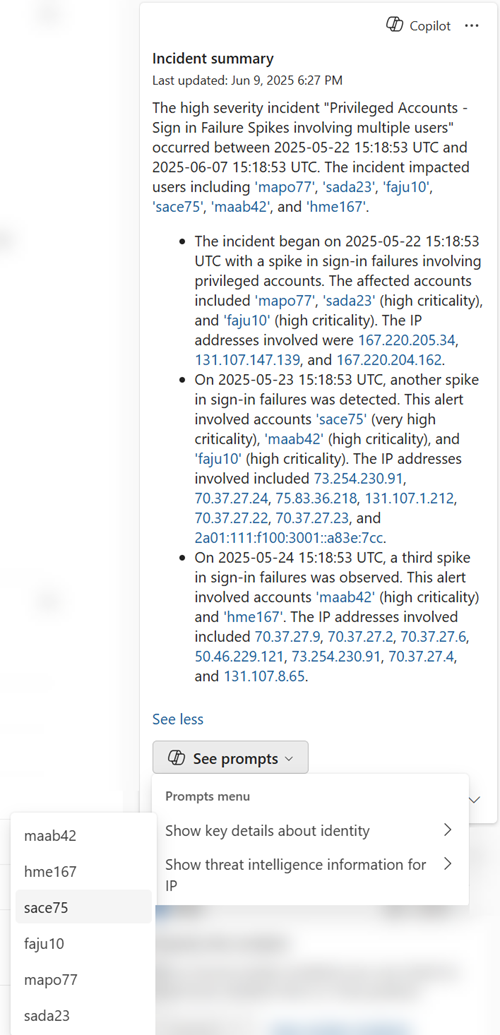This screenshot has width=500, height=1035.
Task: Collapse the chevron right of Prompts menu
Action: click(x=475, y=799)
